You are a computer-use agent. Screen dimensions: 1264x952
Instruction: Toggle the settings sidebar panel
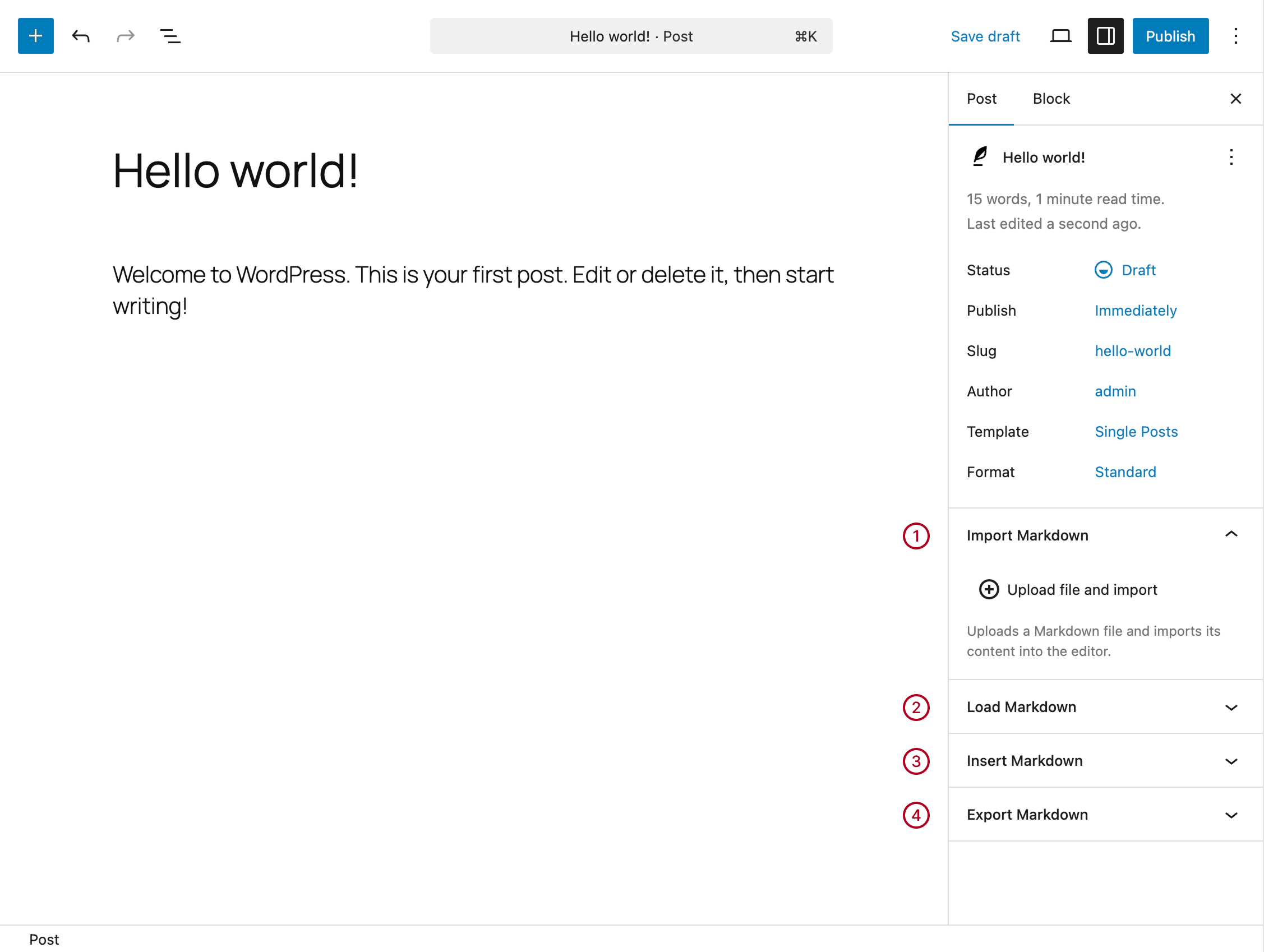[x=1105, y=35]
